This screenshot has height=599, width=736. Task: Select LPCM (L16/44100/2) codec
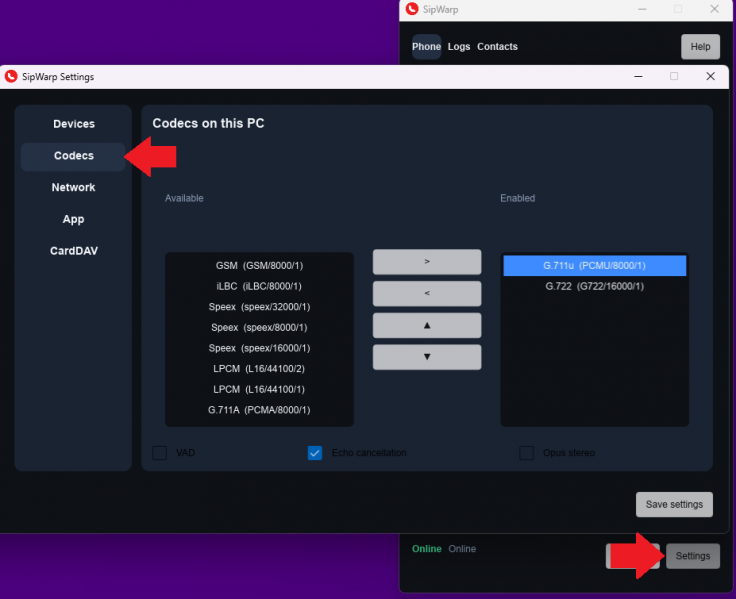pyautogui.click(x=259, y=369)
